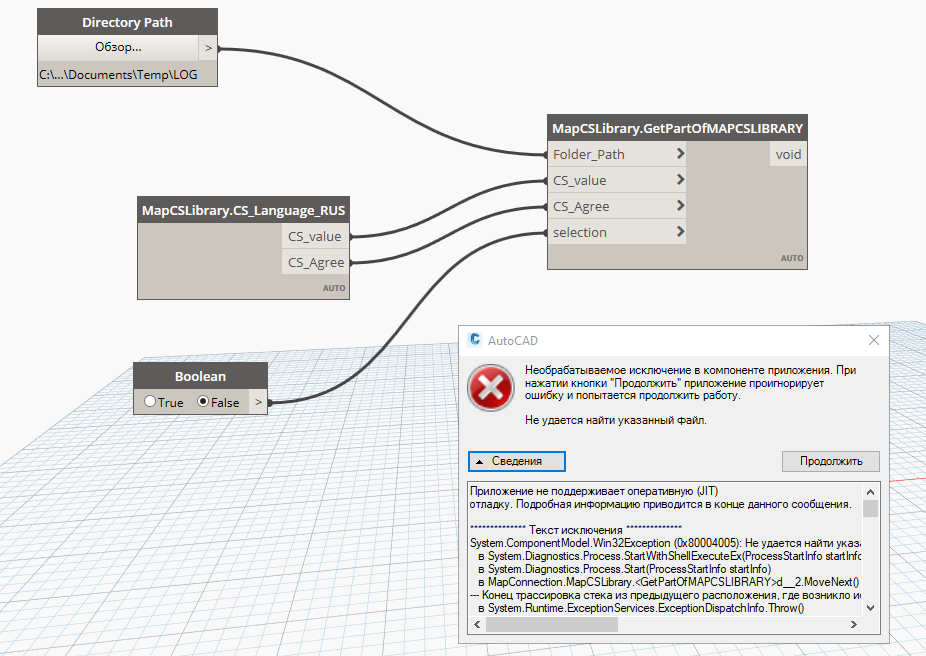Click the Продолжить button

(x=831, y=461)
